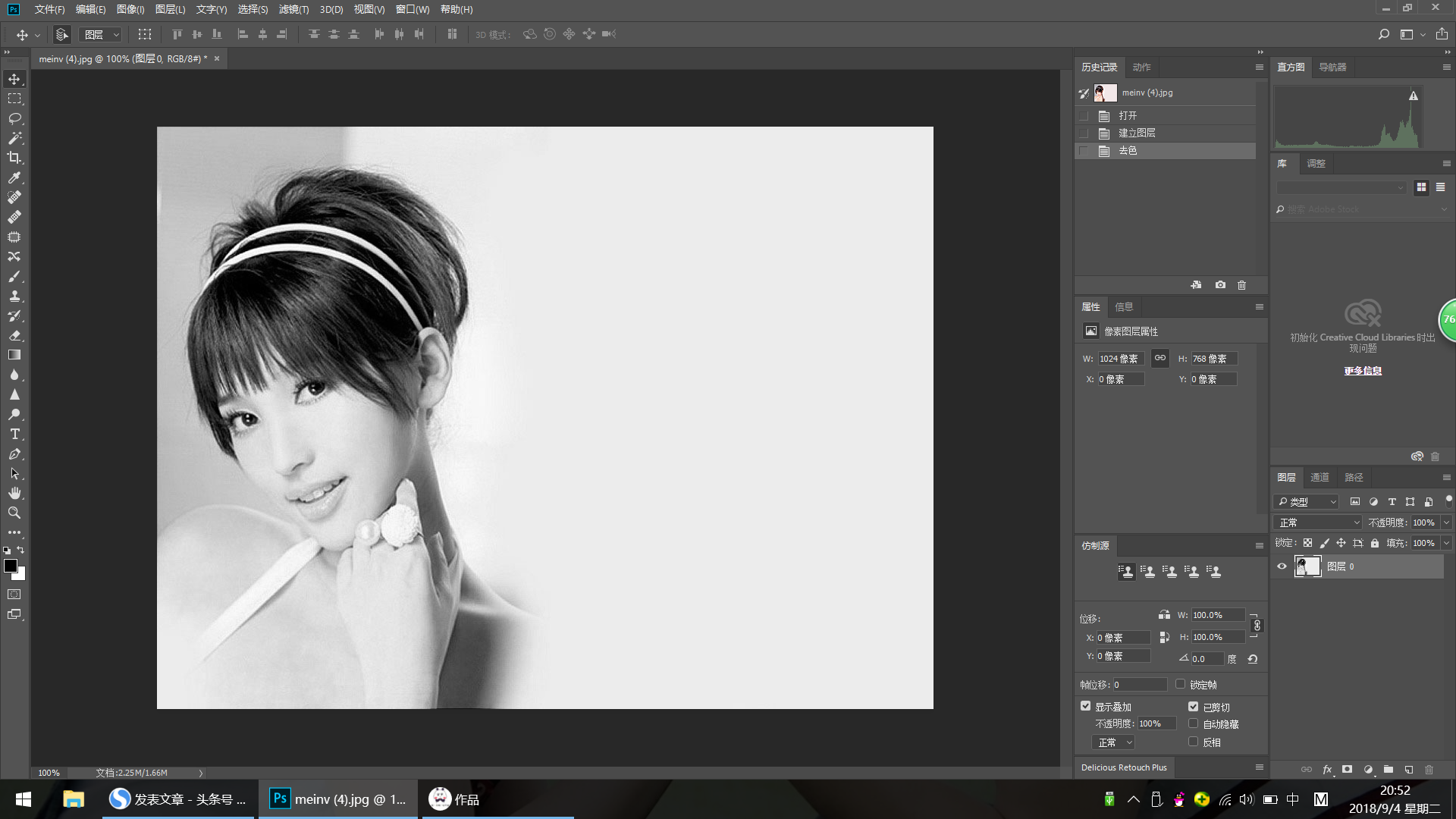This screenshot has height=819, width=1456.
Task: Toggle history brush source for 打开
Action: pyautogui.click(x=1084, y=116)
